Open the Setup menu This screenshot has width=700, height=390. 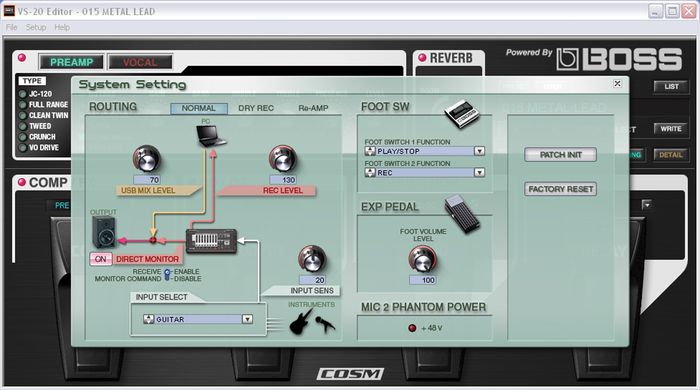coord(36,27)
